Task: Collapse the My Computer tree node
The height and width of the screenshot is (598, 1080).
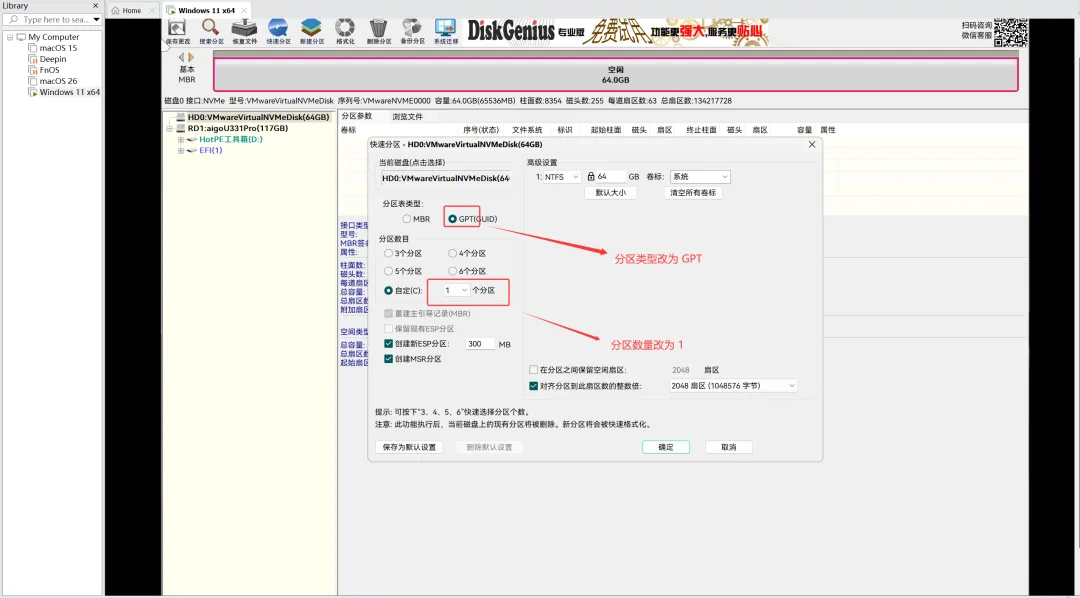Action: pos(10,37)
